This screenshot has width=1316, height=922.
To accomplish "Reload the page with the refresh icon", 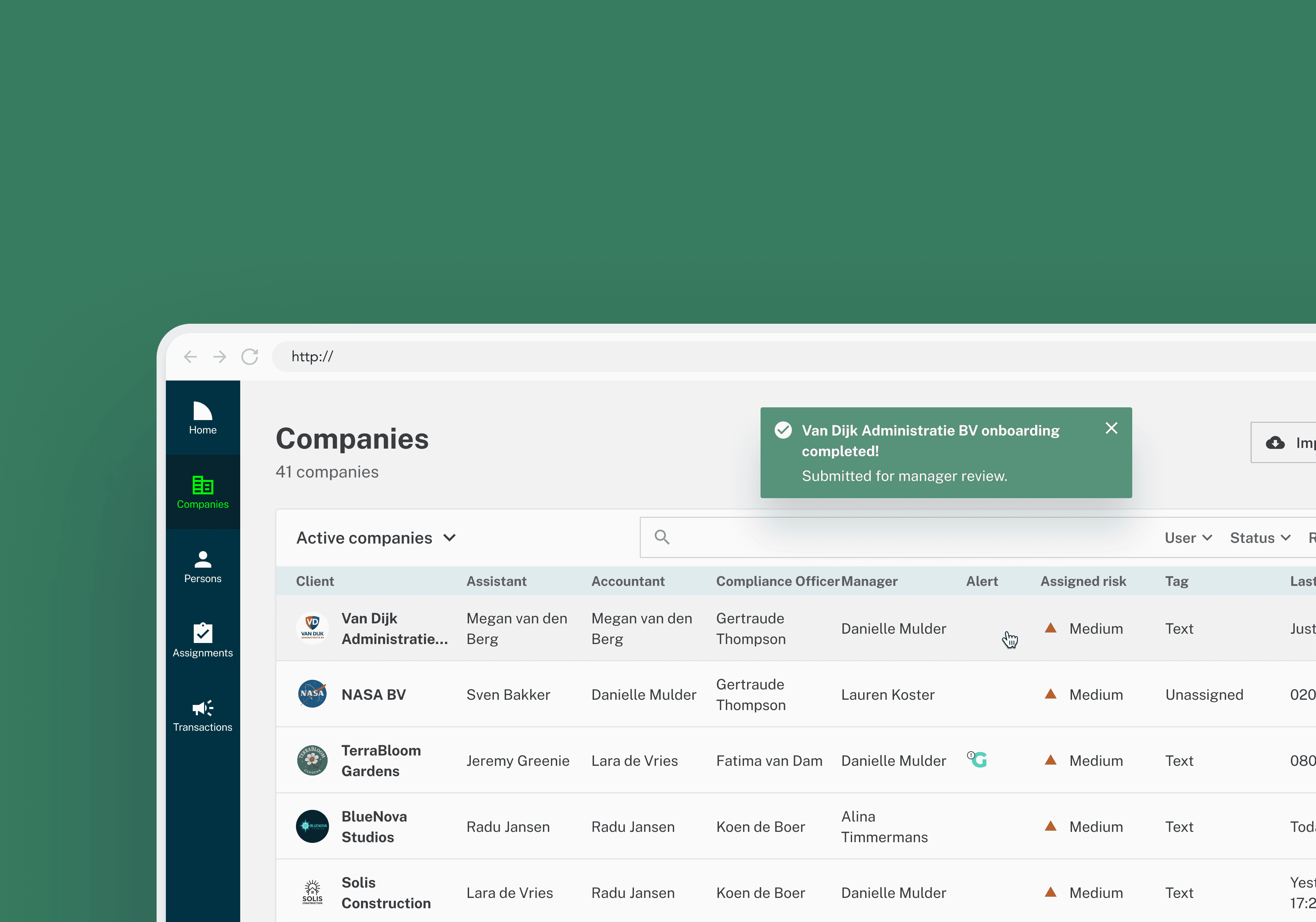I will (x=250, y=357).
